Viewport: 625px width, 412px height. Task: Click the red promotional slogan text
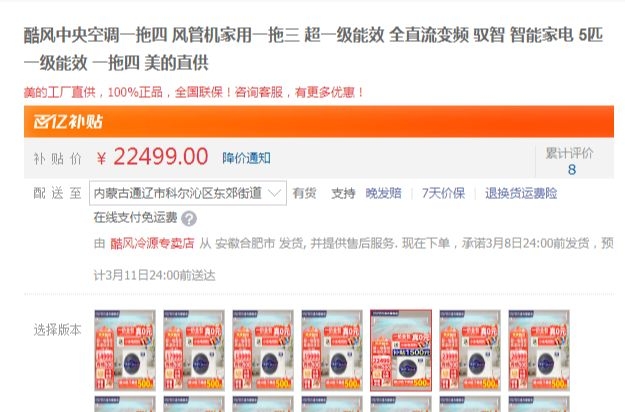tap(194, 92)
